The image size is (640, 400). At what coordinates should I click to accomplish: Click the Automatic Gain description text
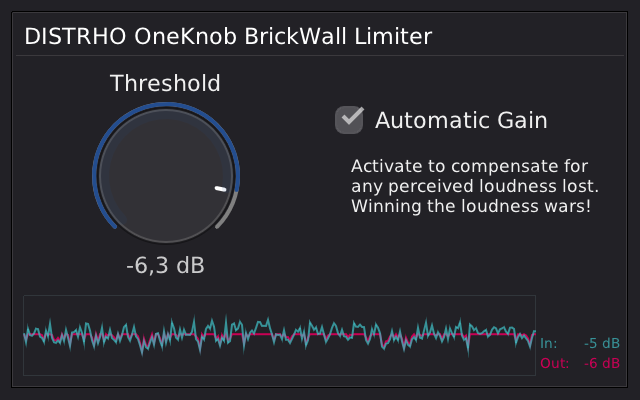pos(475,186)
